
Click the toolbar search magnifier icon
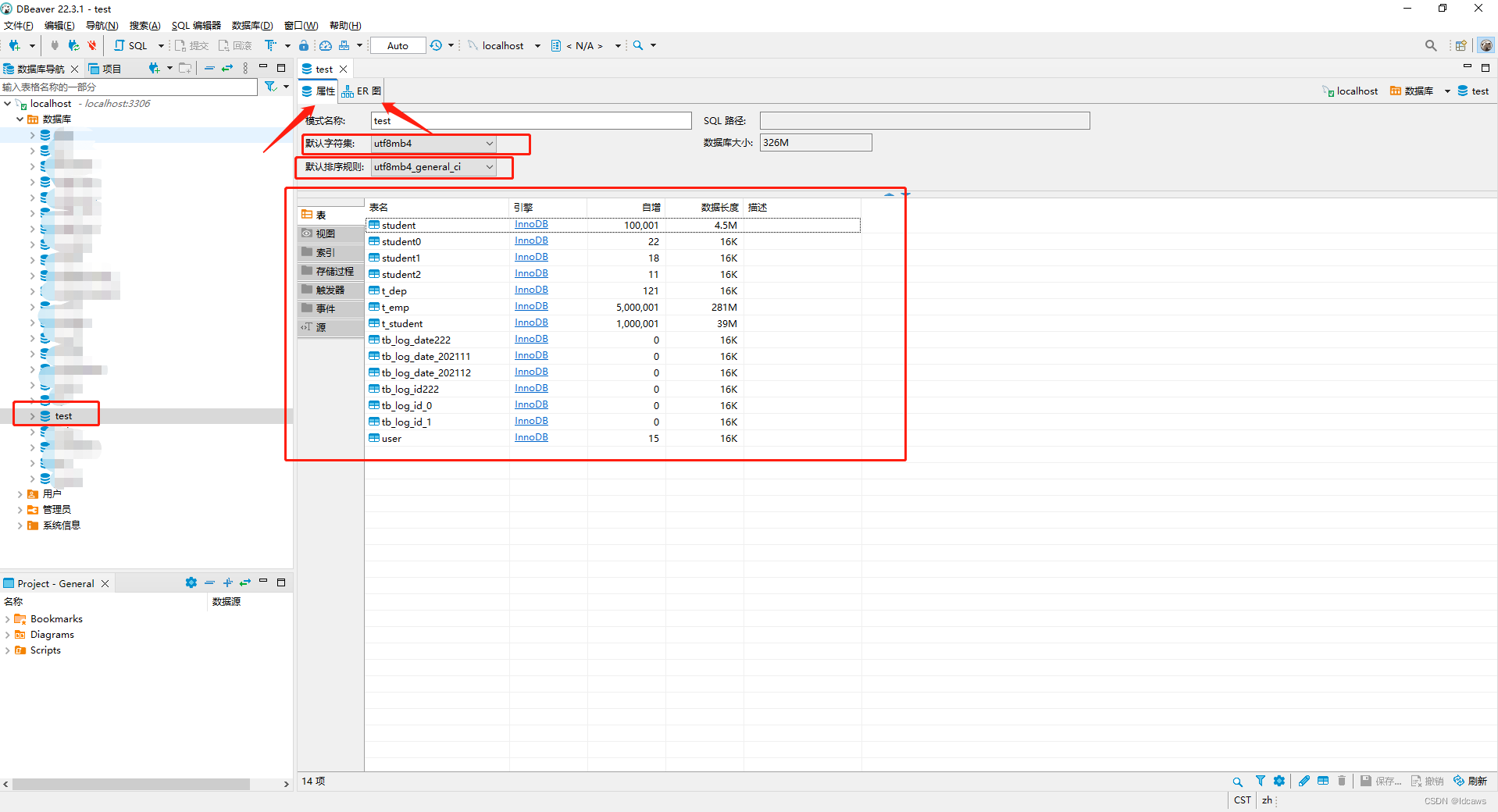[x=638, y=45]
